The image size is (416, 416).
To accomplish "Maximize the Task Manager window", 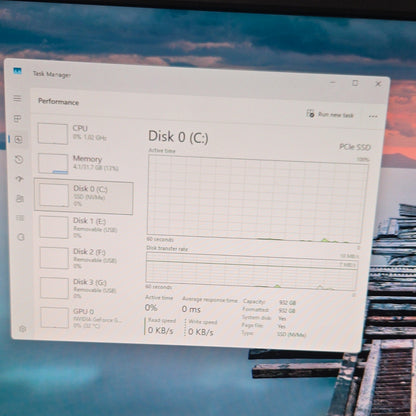I will click(355, 83).
